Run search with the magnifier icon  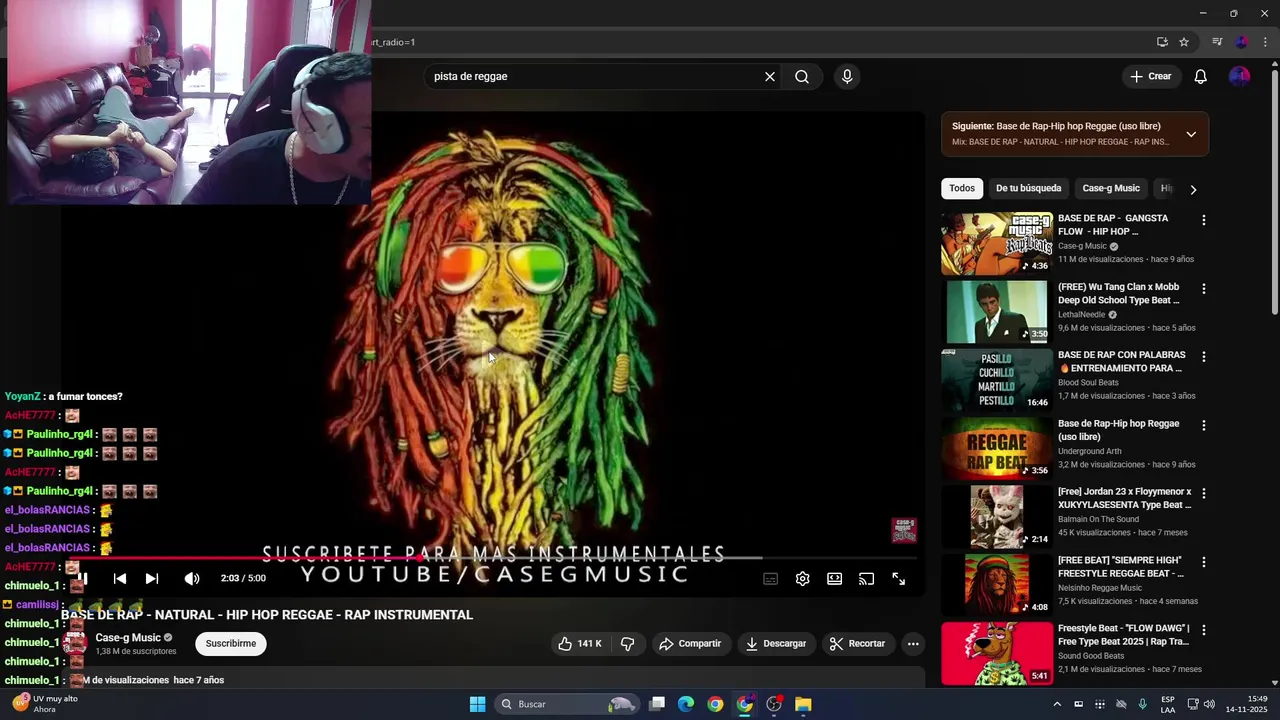pyautogui.click(x=802, y=77)
